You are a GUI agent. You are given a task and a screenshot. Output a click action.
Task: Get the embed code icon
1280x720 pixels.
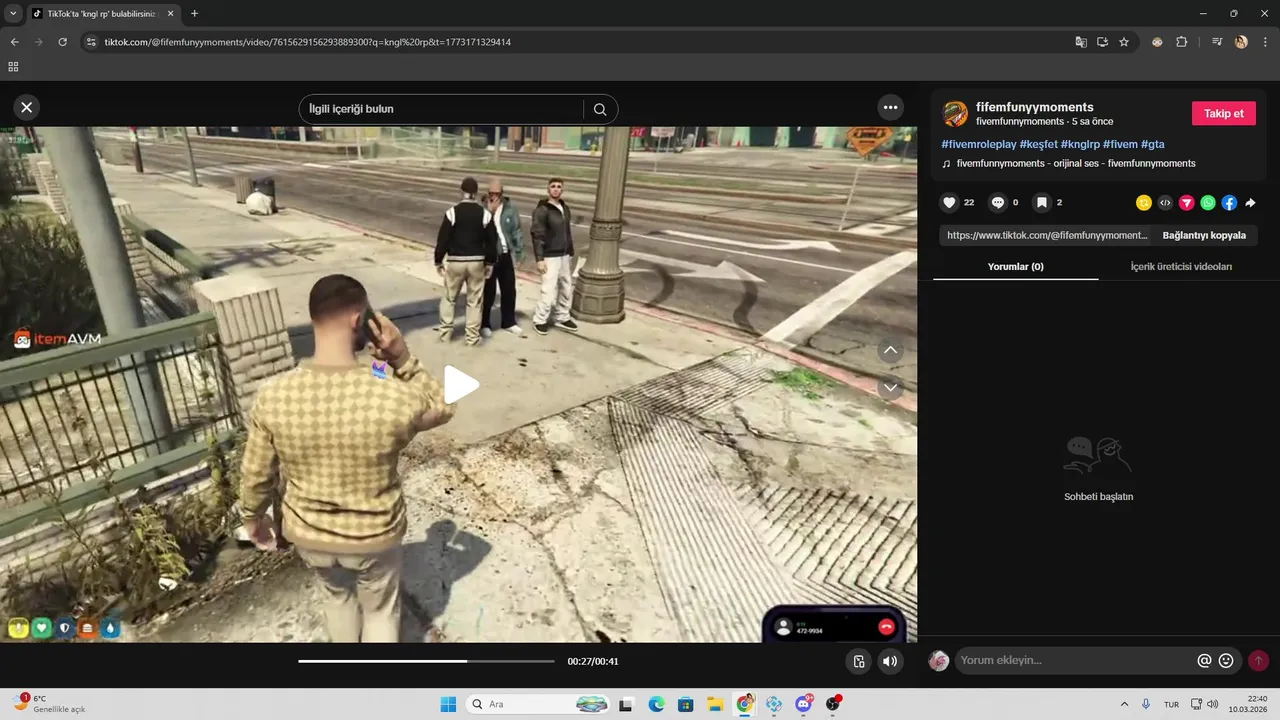[1165, 203]
